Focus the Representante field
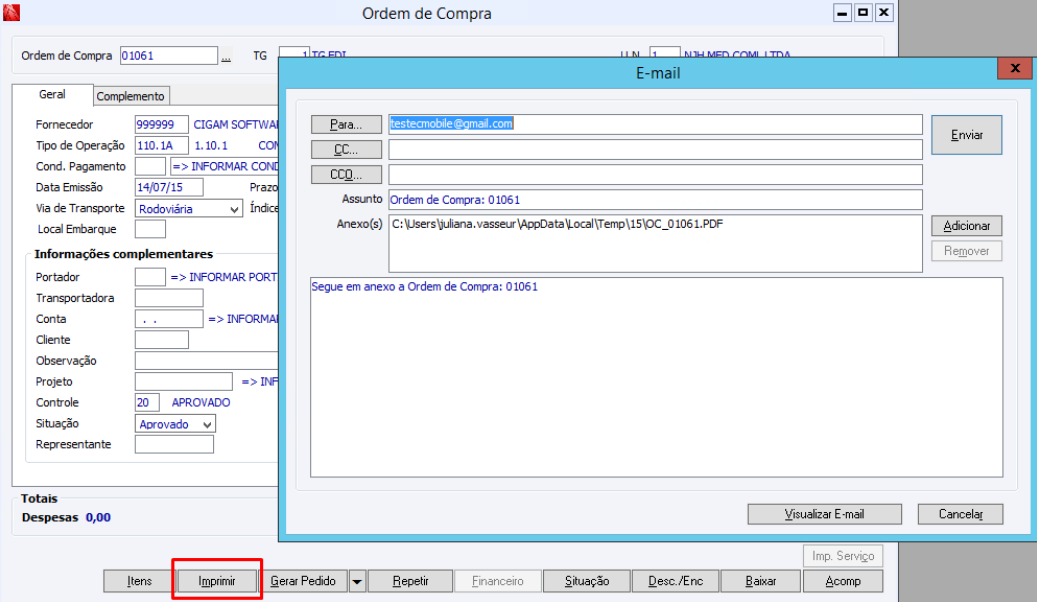 174,445
